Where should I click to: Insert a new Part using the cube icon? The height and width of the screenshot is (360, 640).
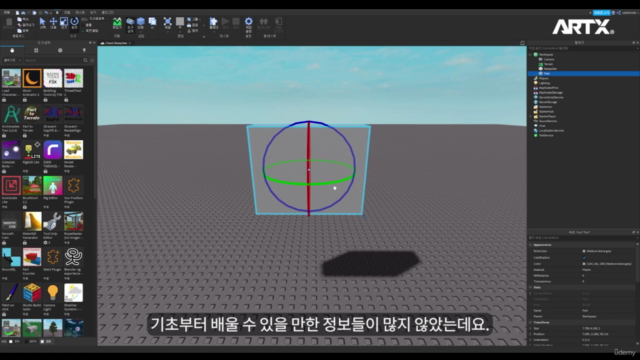[x=141, y=21]
